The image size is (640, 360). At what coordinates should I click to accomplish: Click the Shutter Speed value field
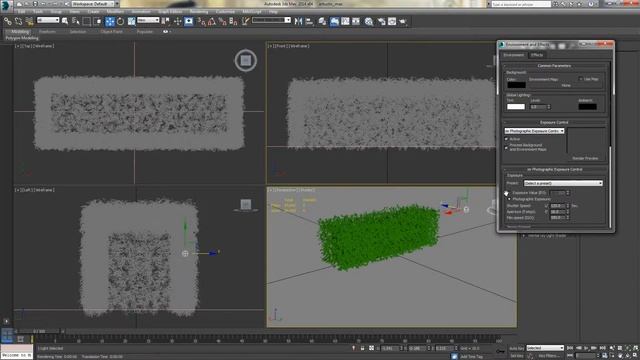point(557,206)
